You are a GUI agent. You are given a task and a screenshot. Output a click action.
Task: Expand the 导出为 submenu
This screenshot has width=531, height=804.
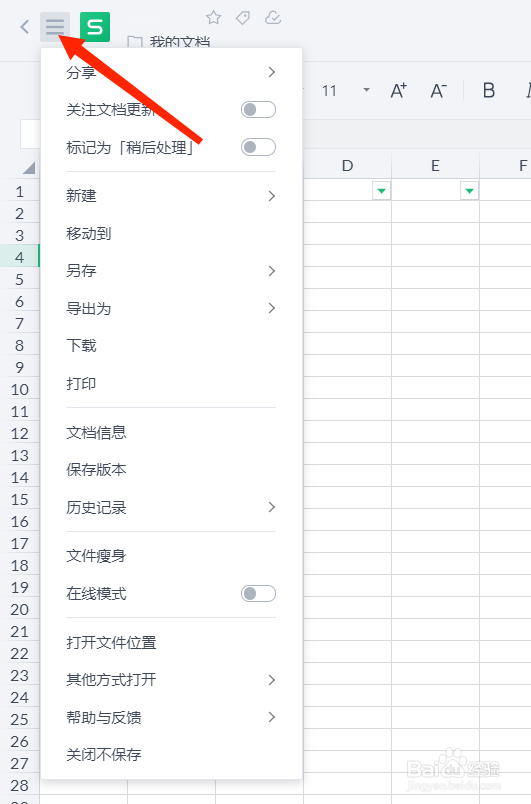tap(171, 308)
